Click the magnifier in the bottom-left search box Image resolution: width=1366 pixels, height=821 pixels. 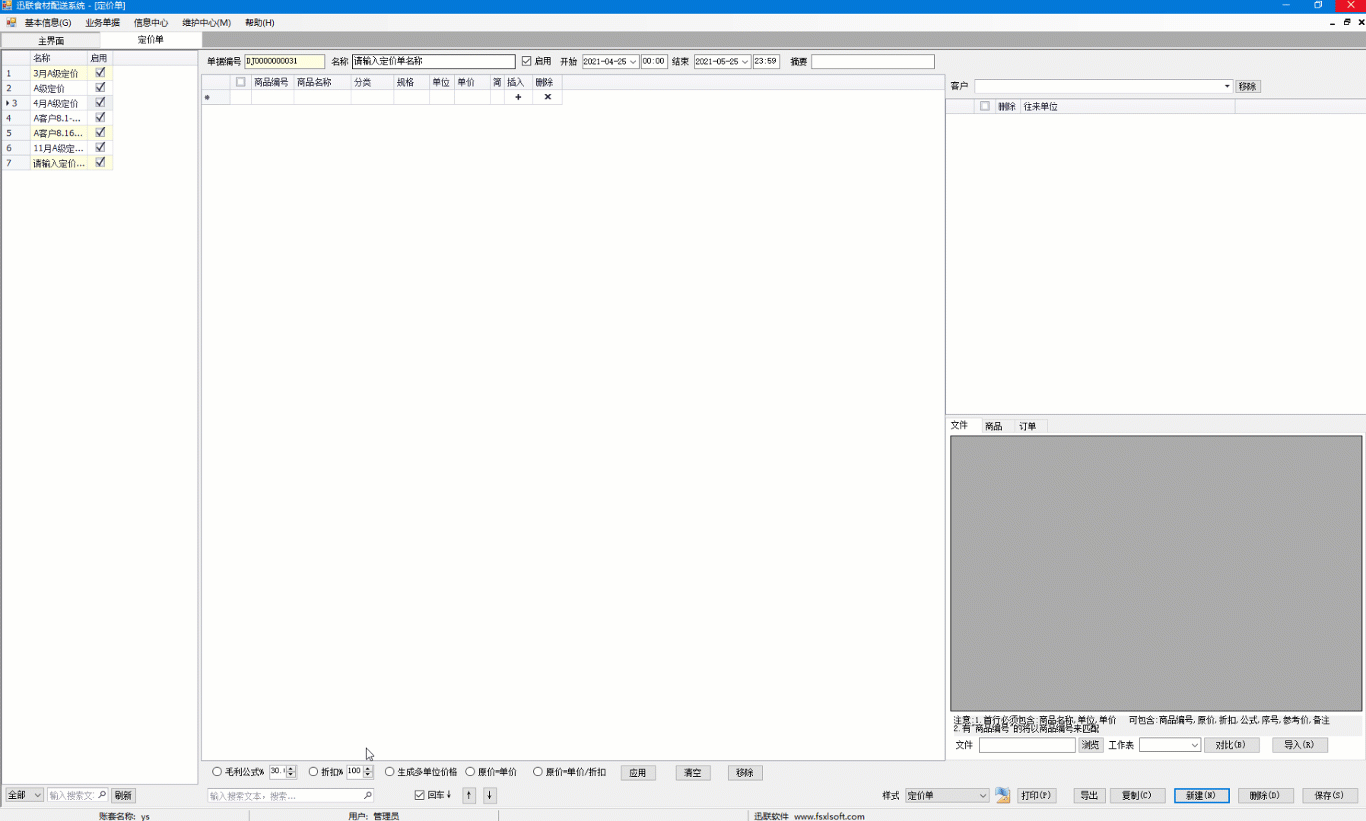[x=101, y=795]
